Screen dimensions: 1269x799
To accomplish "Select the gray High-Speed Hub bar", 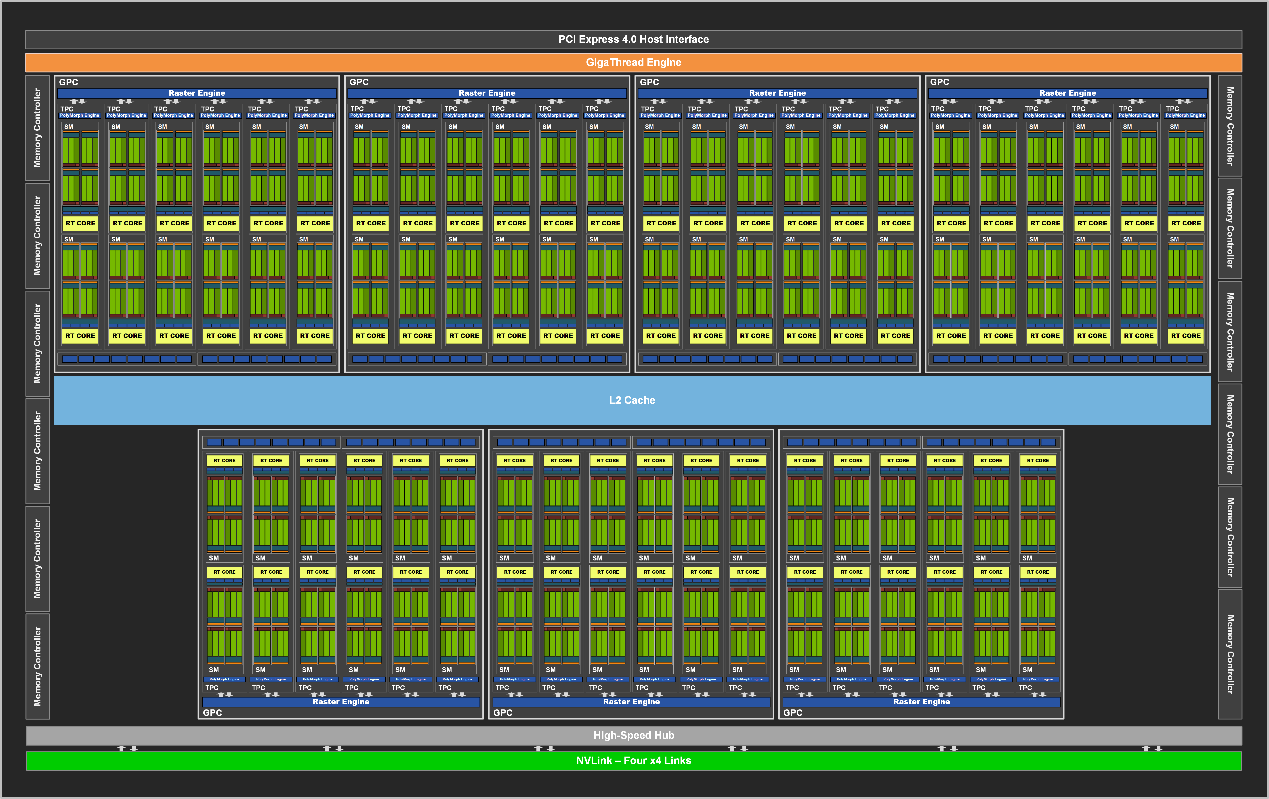I will click(634, 736).
